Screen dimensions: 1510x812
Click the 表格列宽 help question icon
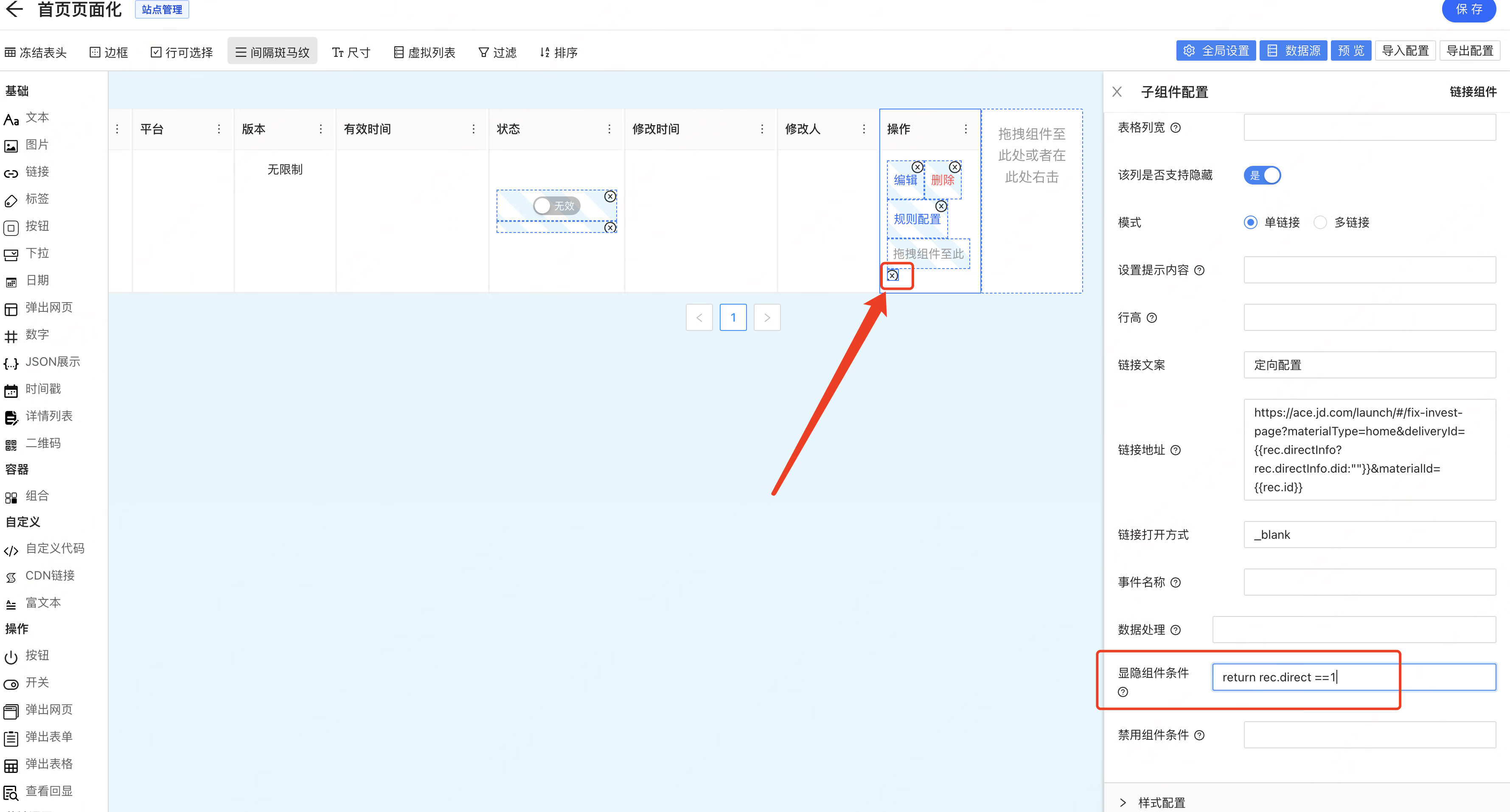click(x=1175, y=128)
